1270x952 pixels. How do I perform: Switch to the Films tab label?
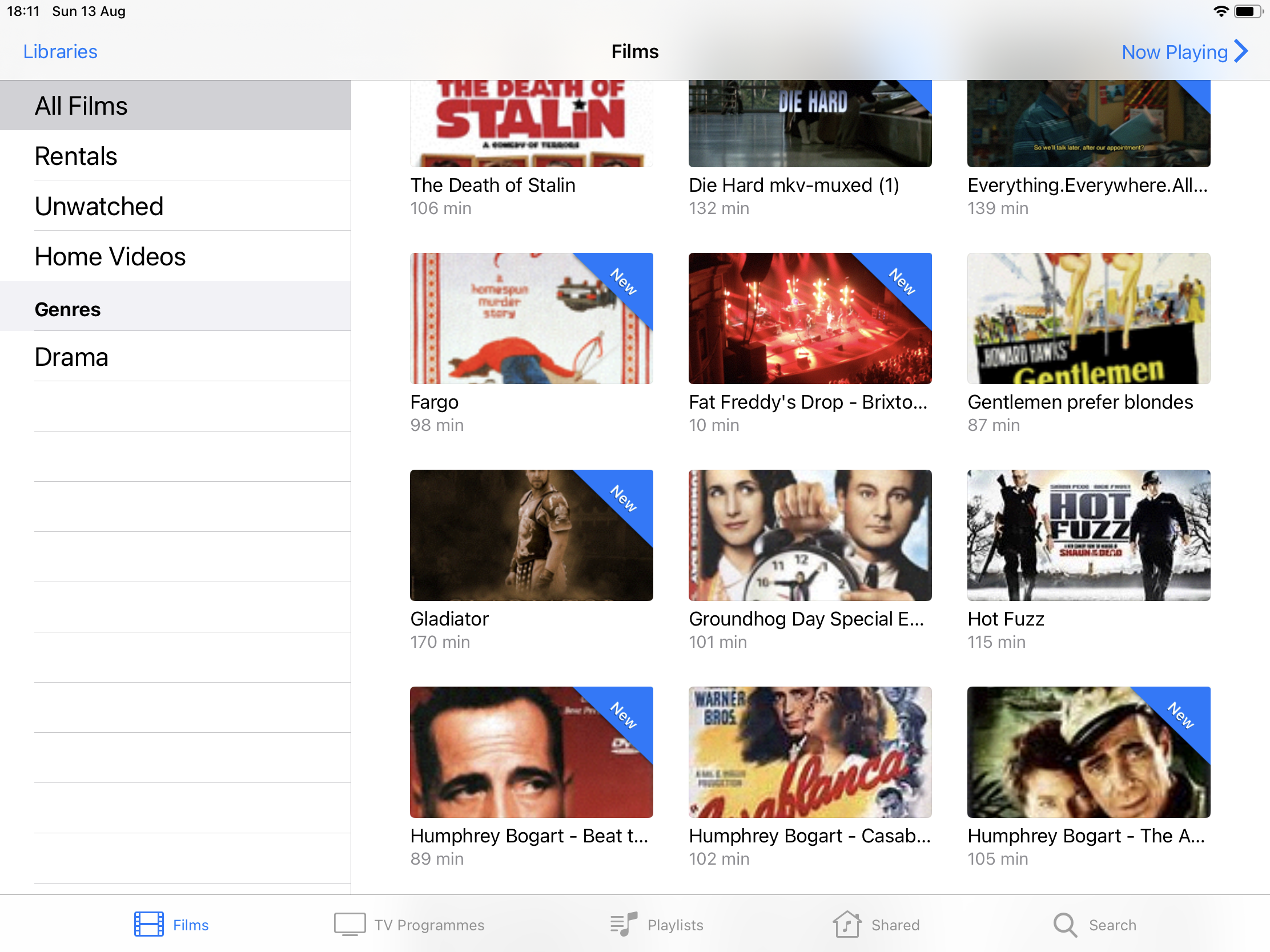191,925
